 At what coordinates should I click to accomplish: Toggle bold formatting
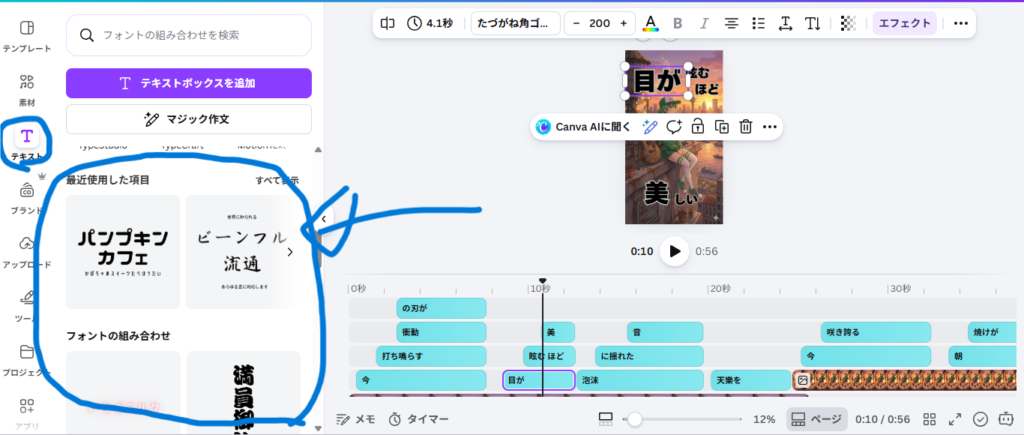click(678, 23)
